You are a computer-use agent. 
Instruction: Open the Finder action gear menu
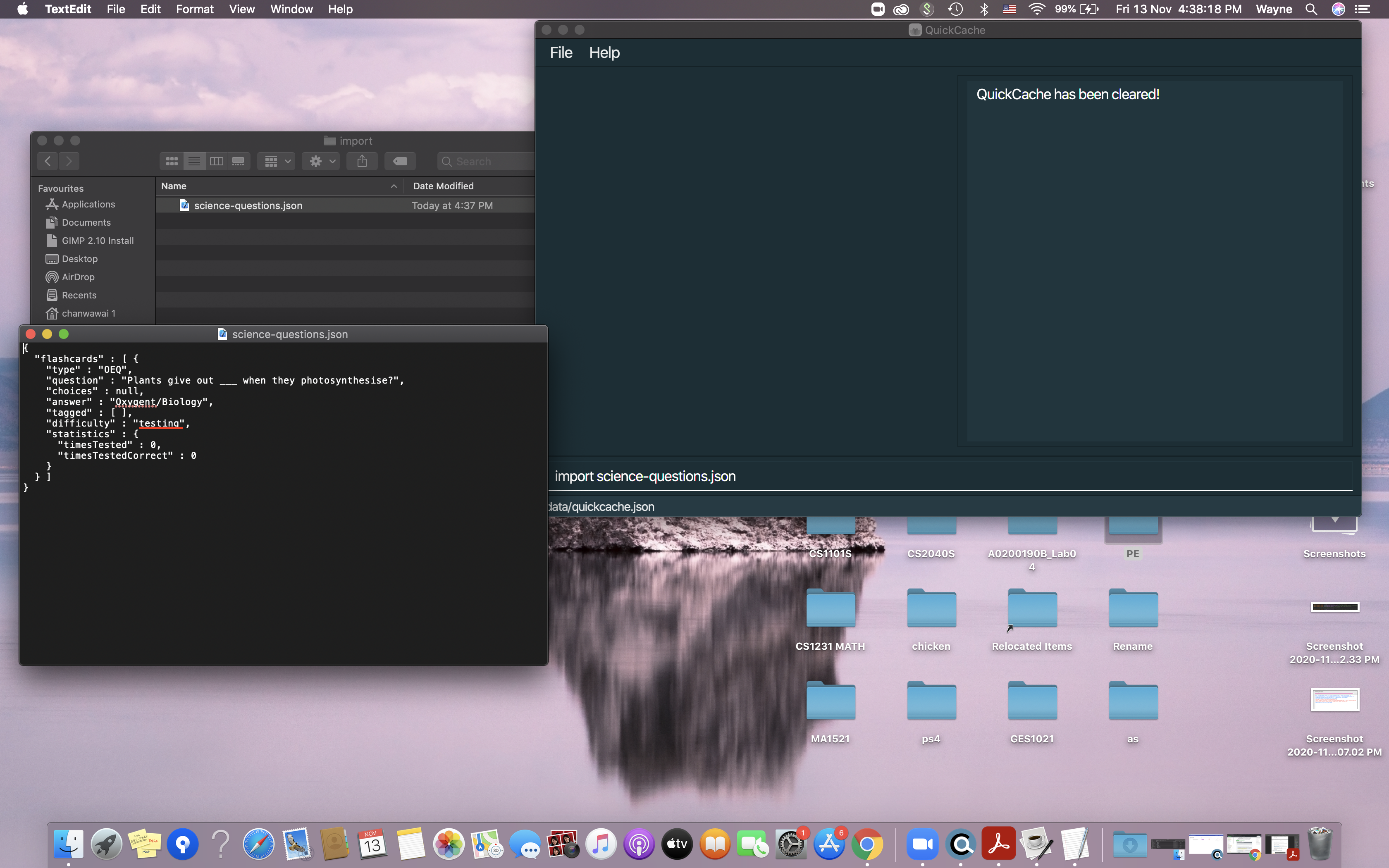[322, 161]
